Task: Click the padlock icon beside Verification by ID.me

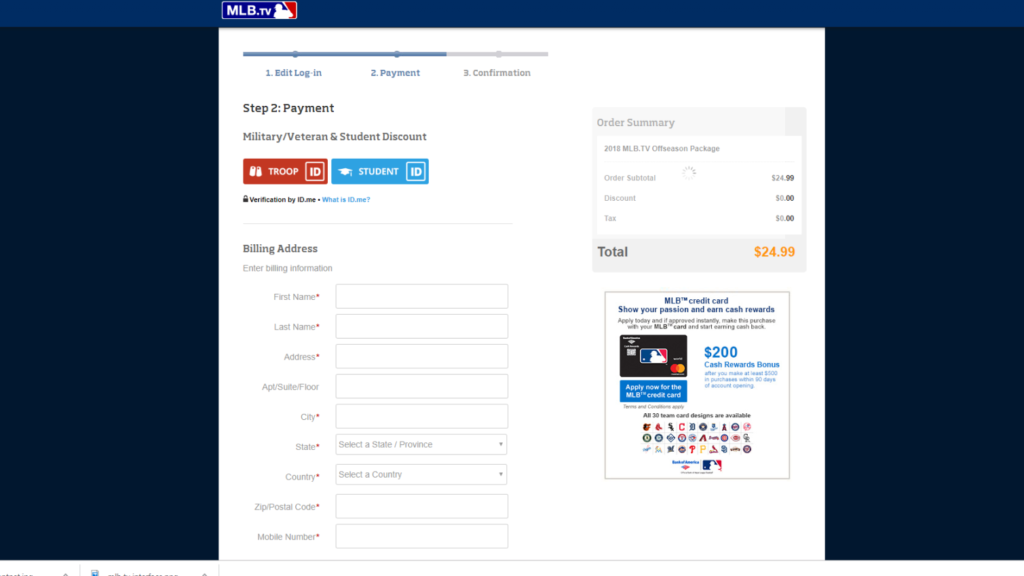Action: (x=246, y=199)
